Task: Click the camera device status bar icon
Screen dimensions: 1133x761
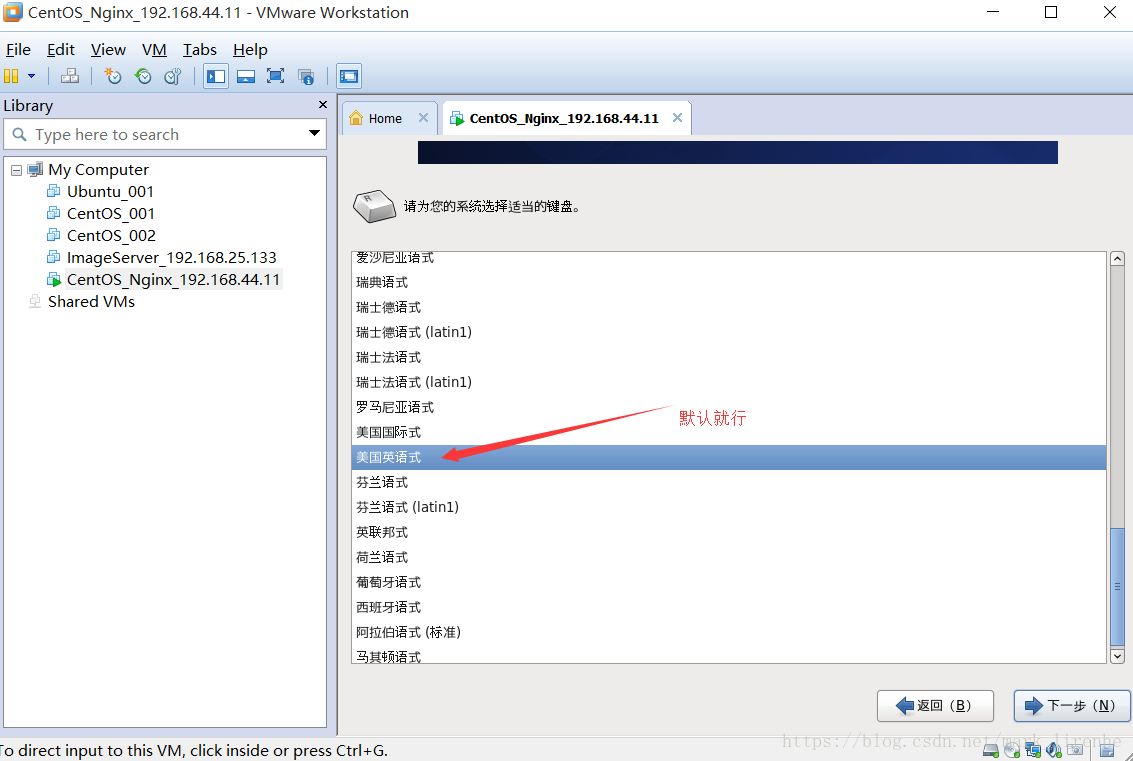Action: (1075, 750)
